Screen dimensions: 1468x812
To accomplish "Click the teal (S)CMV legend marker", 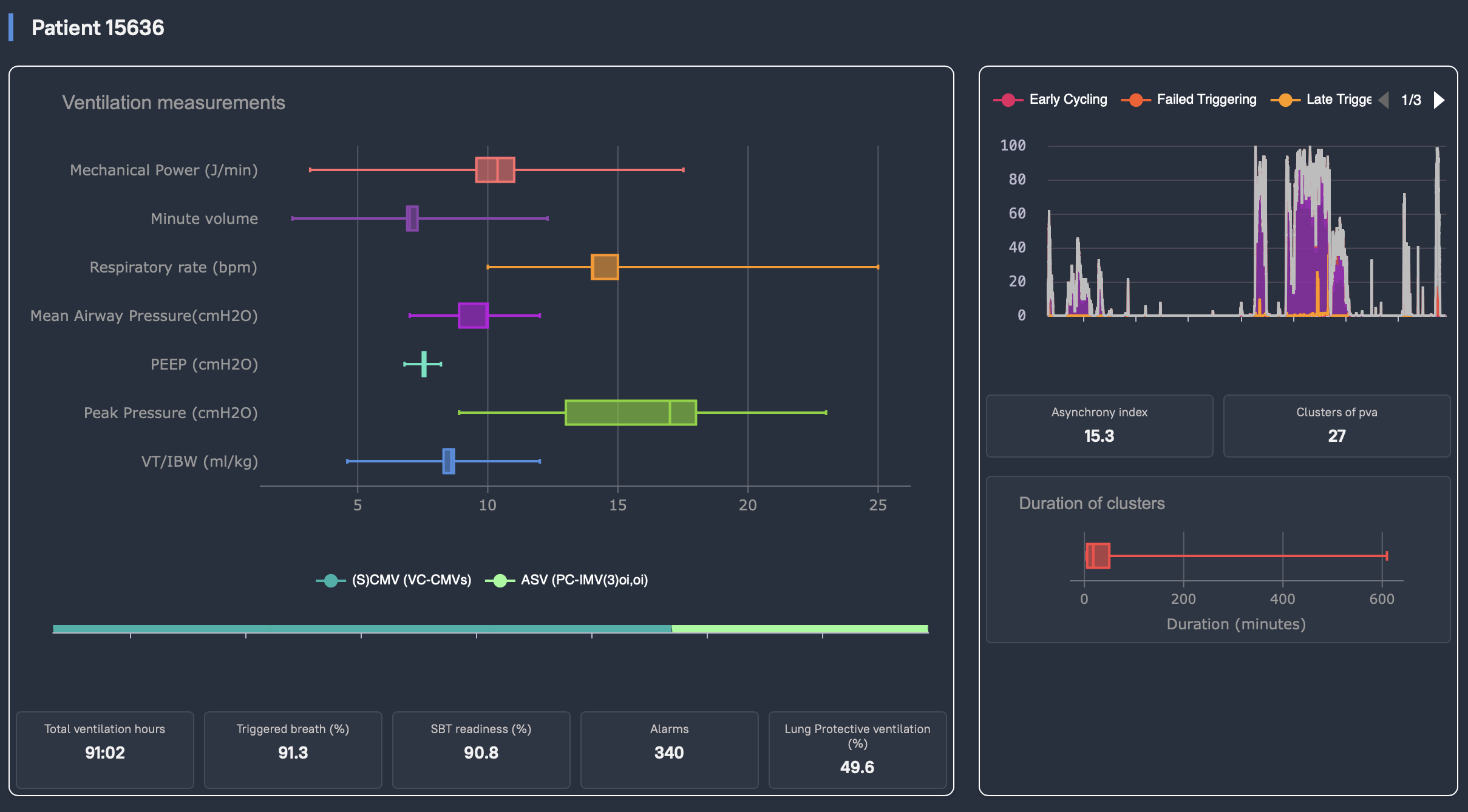I will [x=331, y=580].
